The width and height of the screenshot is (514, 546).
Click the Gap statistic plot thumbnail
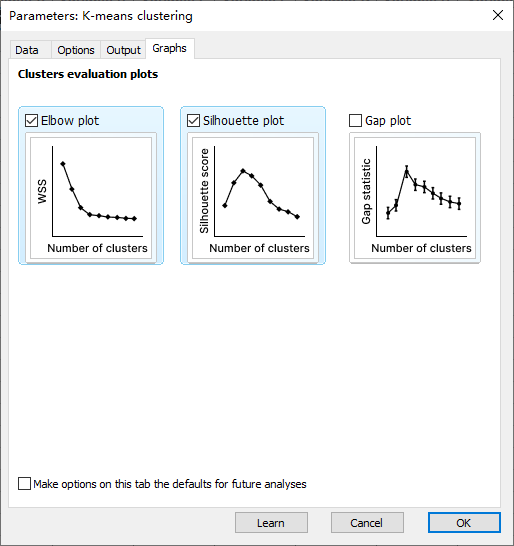(x=415, y=198)
